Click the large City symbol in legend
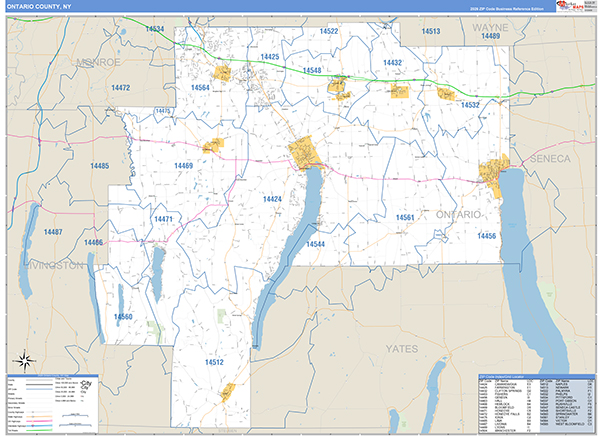Viewport: 600px width, 436px height. tap(86, 384)
